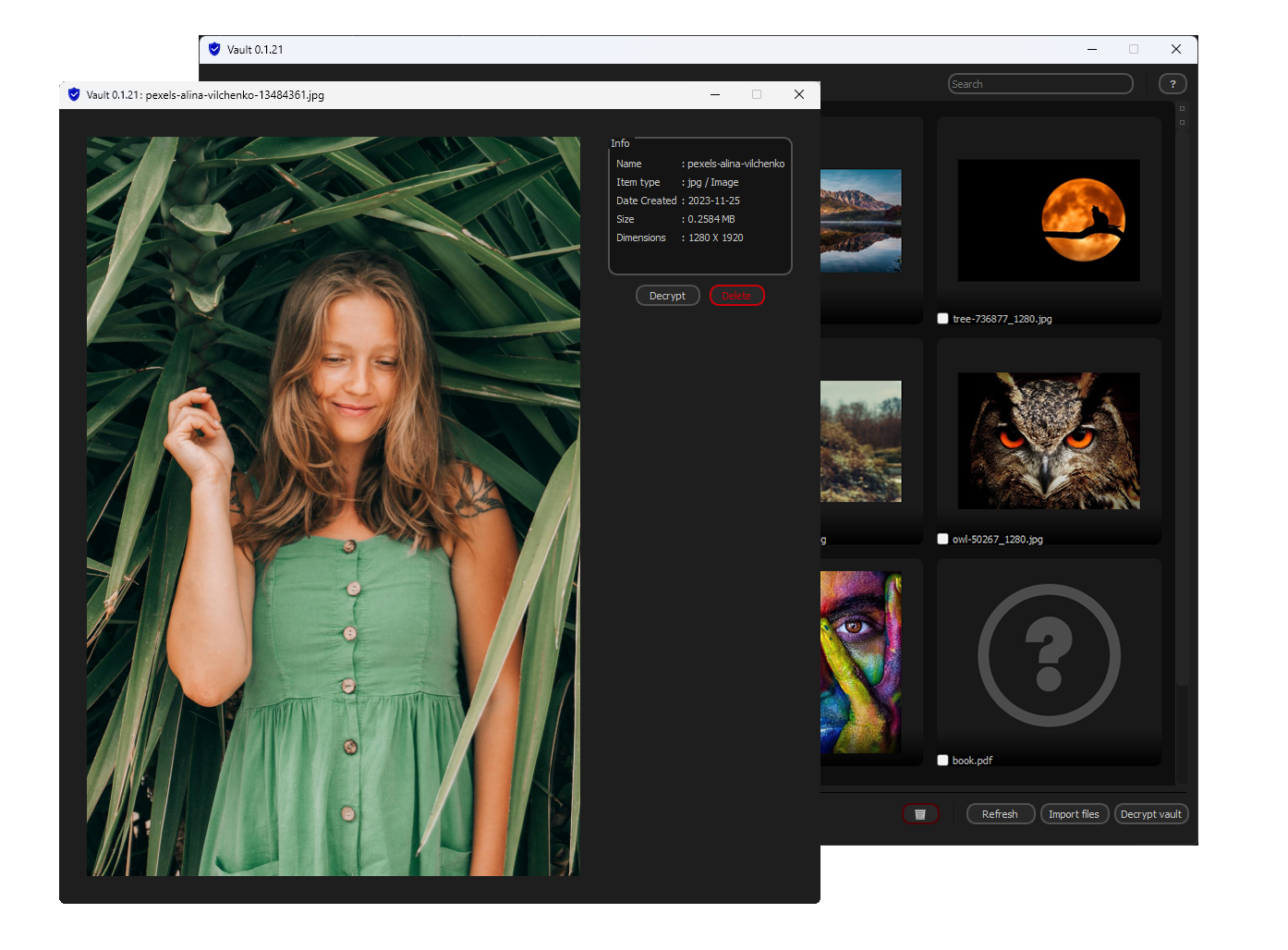Click the Vault shield icon in main window title bar
This screenshot has width=1288, height=950.
[x=214, y=49]
